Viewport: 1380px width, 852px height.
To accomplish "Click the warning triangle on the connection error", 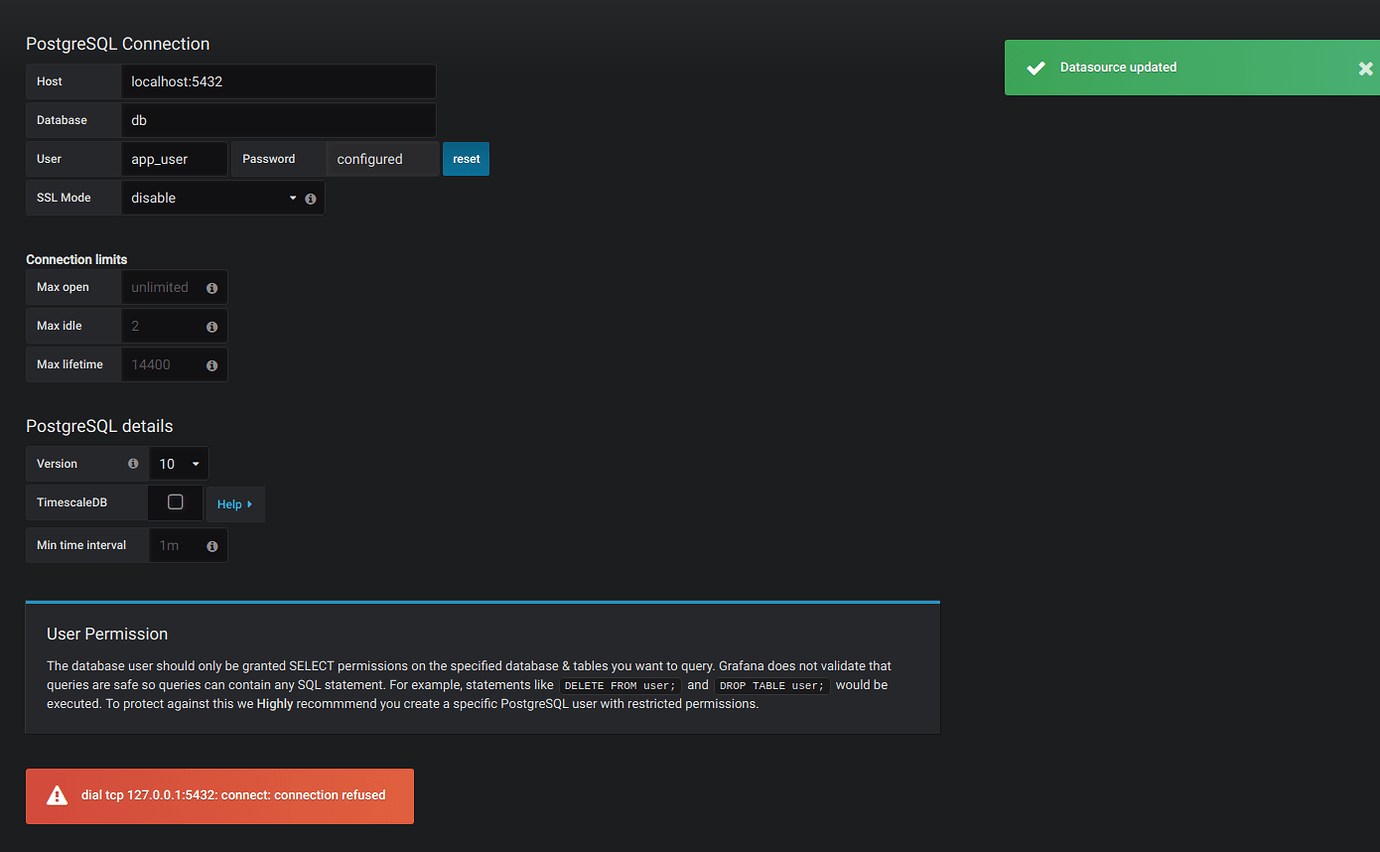I will 56,795.
